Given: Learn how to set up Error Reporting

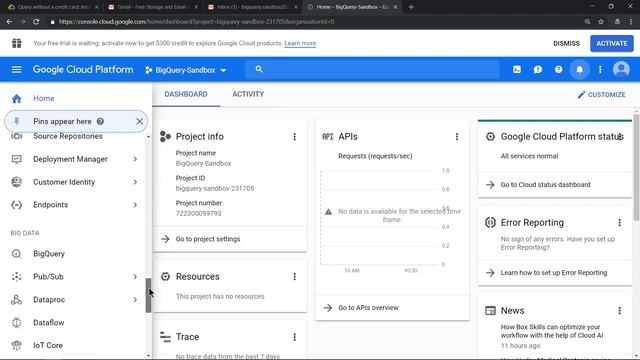Looking at the screenshot, I should (x=555, y=273).
